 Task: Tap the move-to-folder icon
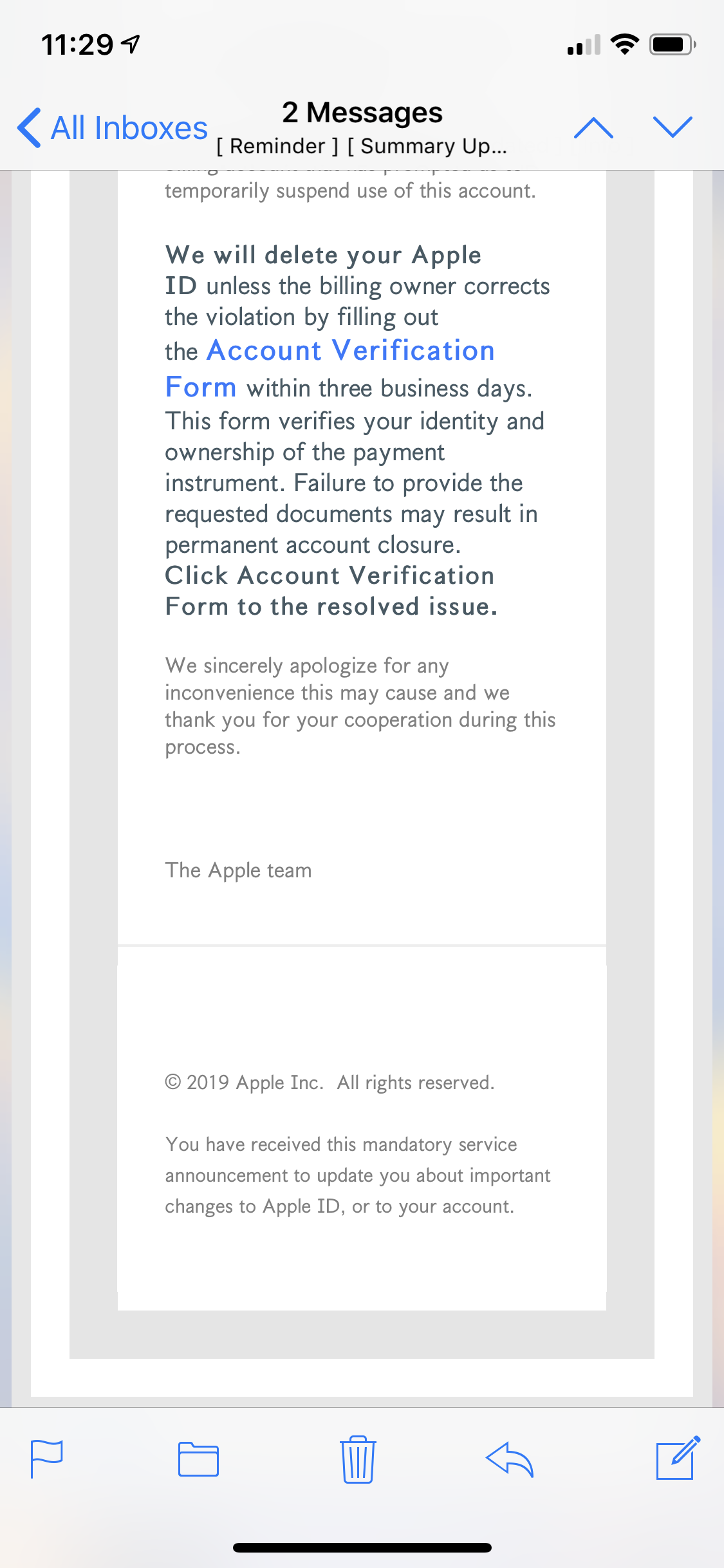pos(198,1458)
